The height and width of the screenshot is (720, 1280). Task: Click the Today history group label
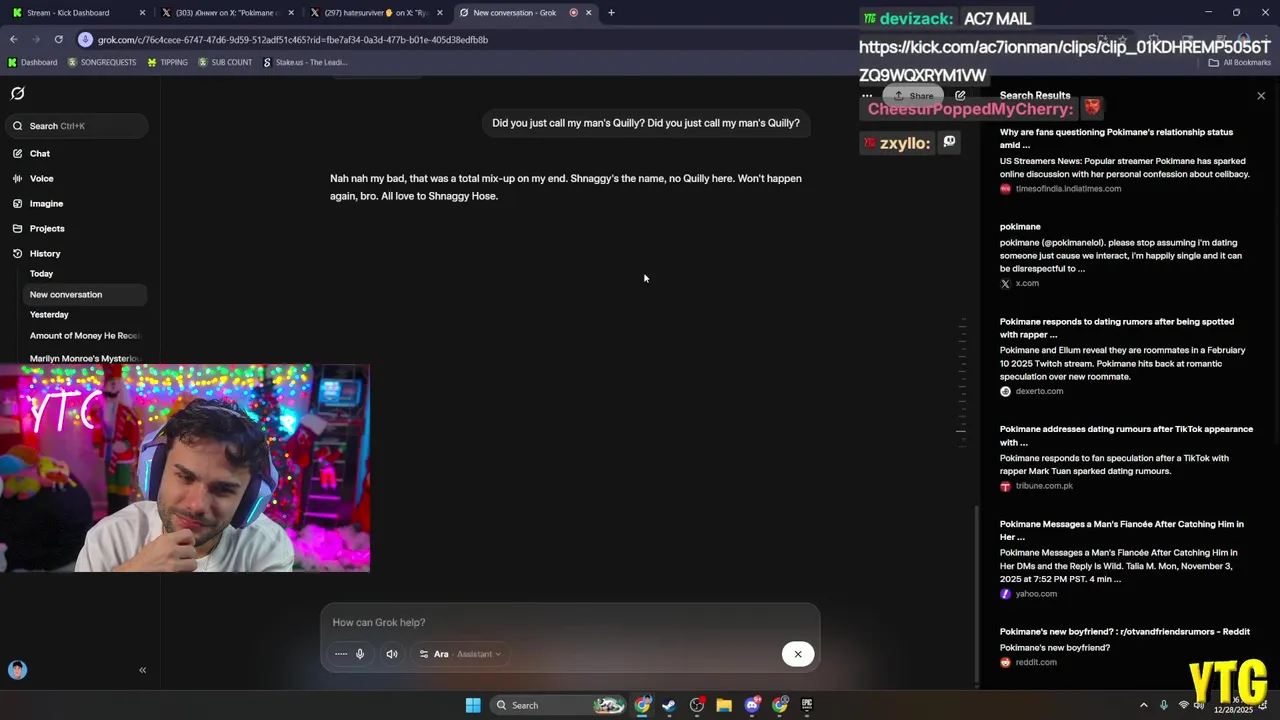point(41,274)
